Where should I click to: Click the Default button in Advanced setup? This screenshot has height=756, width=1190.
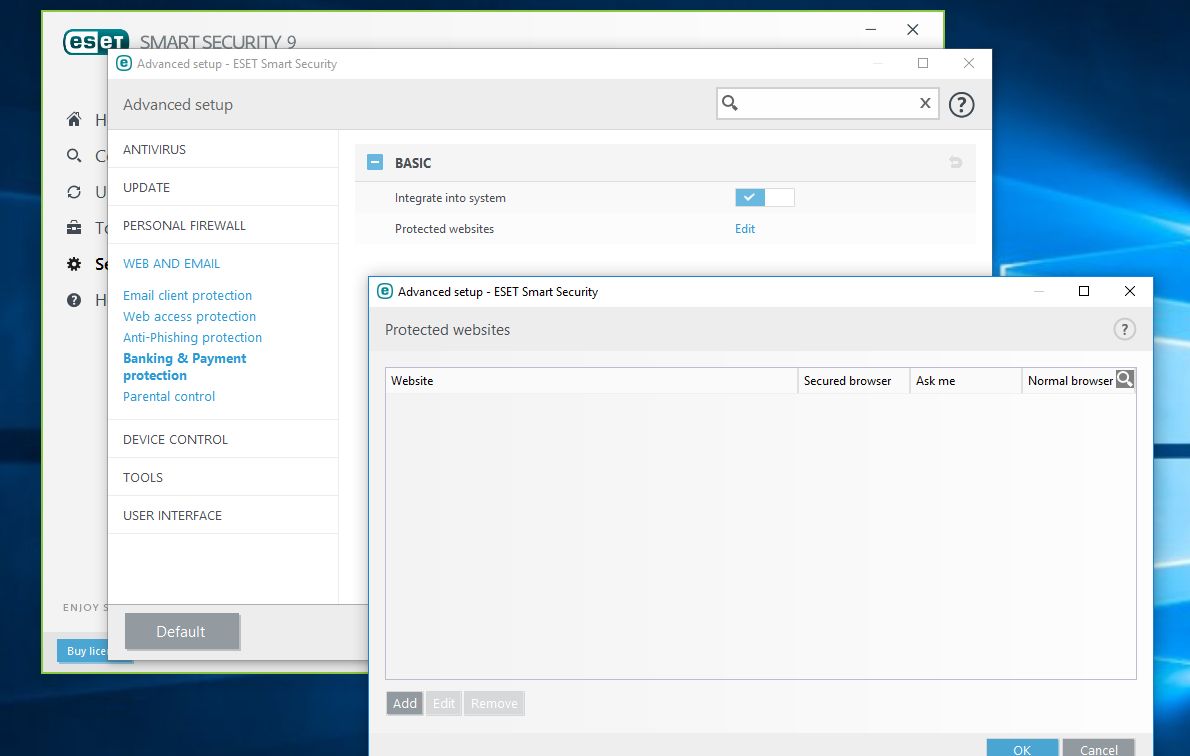coord(182,632)
